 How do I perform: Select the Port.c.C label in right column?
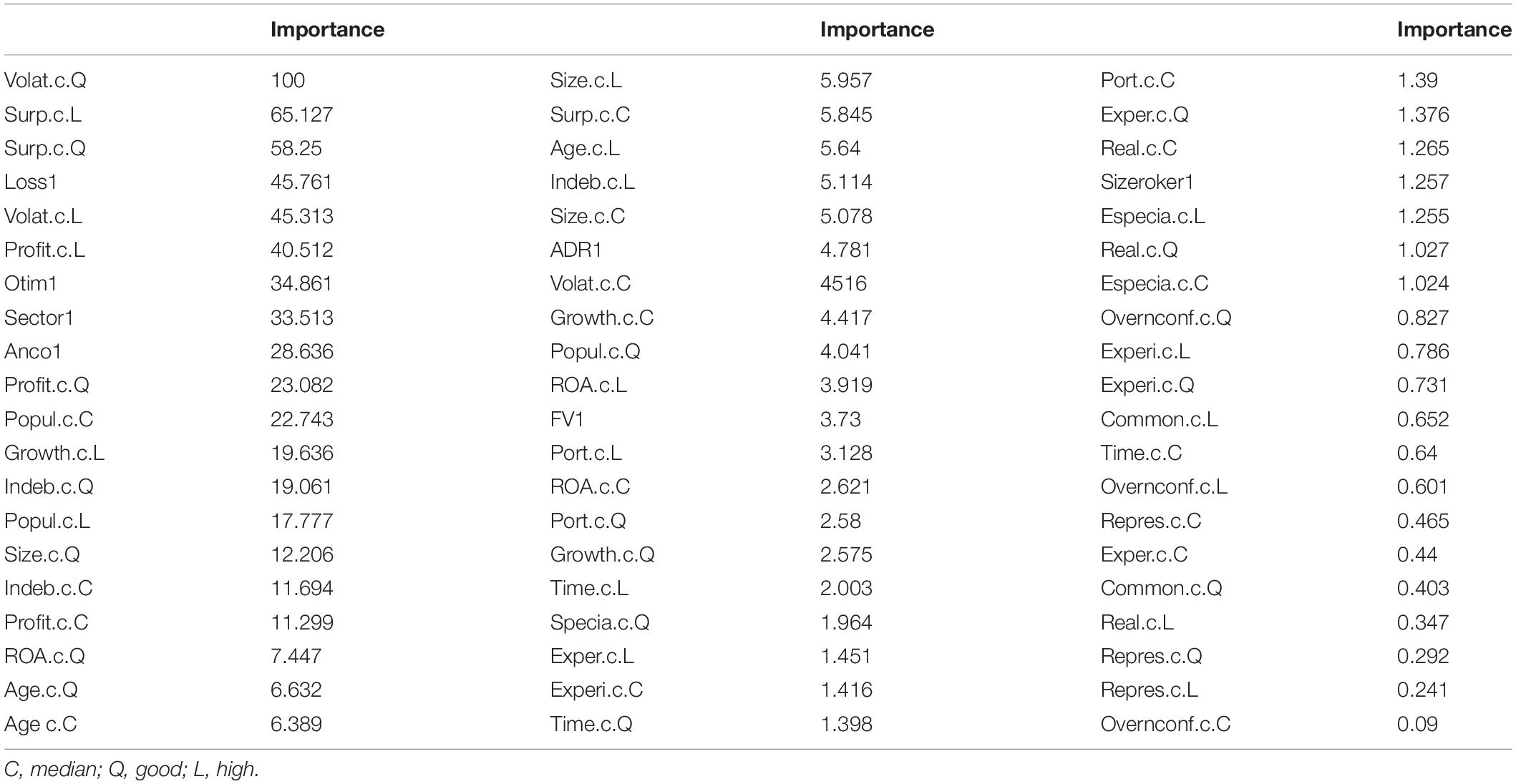click(x=1137, y=80)
